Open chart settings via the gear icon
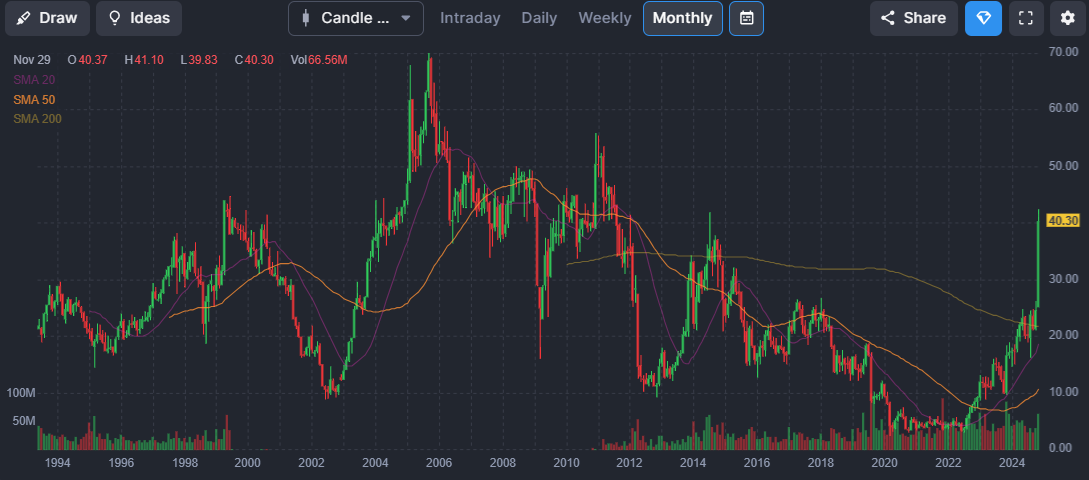Image resolution: width=1089 pixels, height=480 pixels. [x=1067, y=18]
